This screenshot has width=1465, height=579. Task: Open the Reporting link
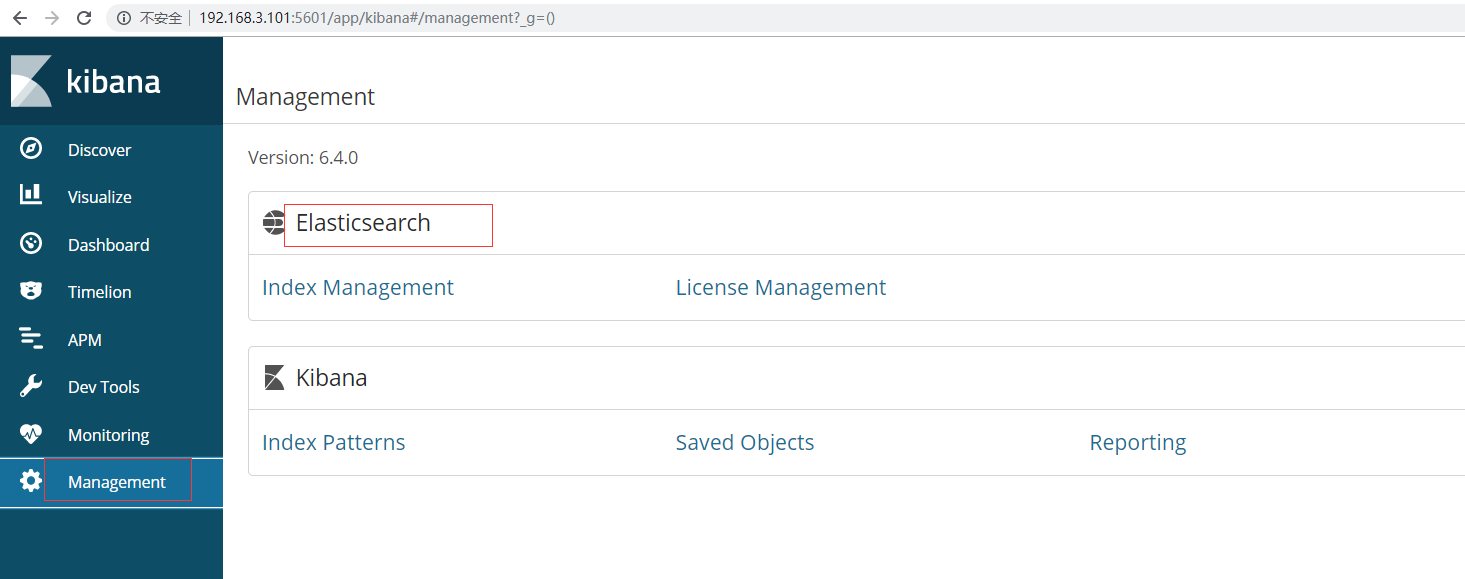coord(1137,443)
